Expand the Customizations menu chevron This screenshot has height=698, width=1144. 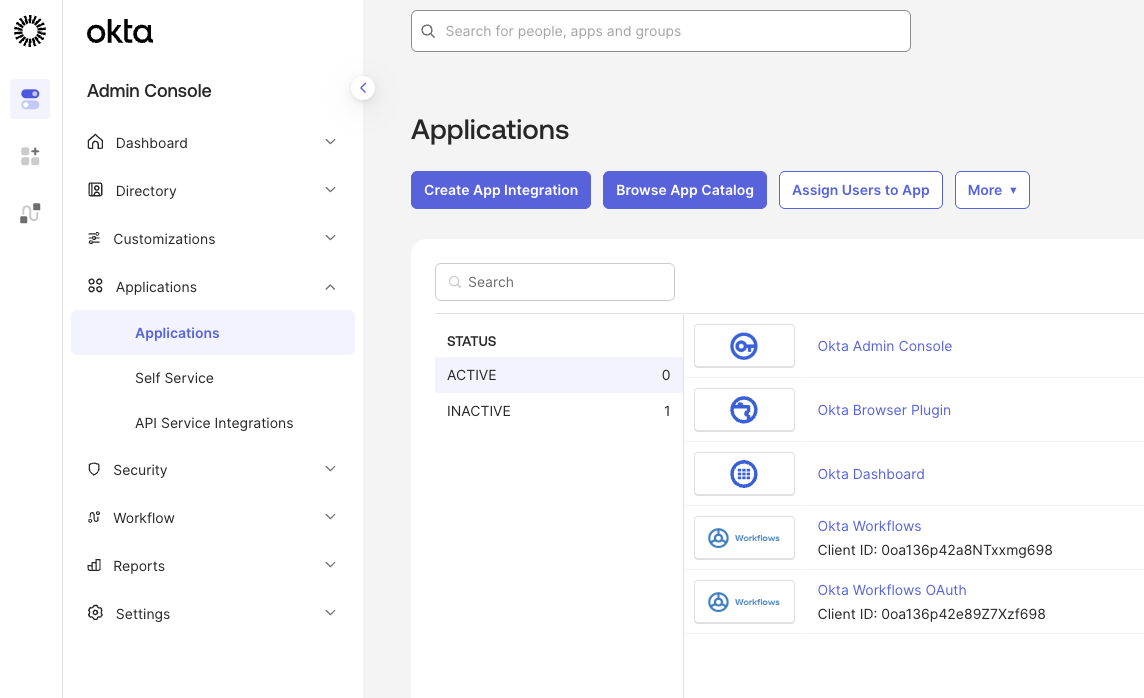[x=331, y=238]
